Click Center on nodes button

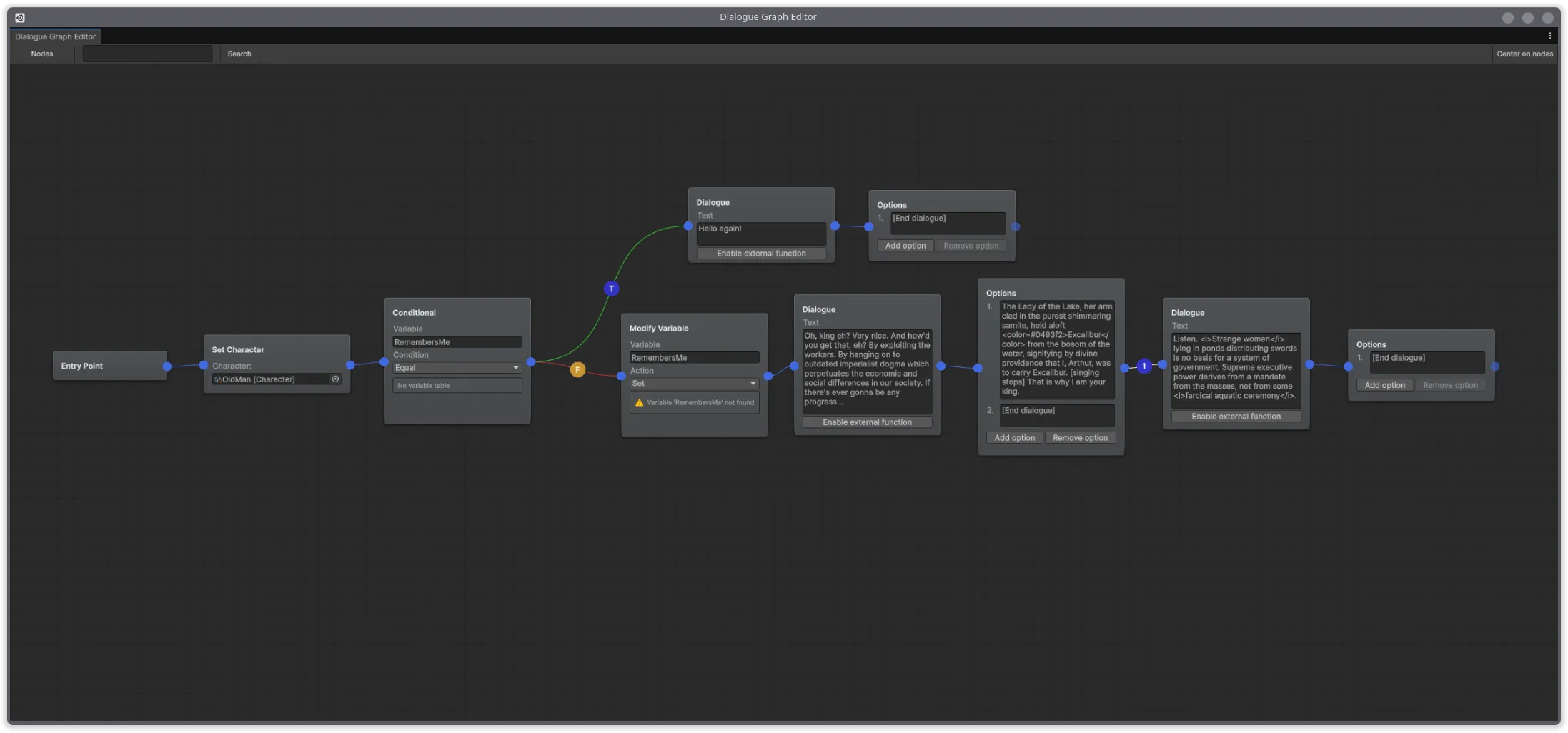click(x=1524, y=54)
